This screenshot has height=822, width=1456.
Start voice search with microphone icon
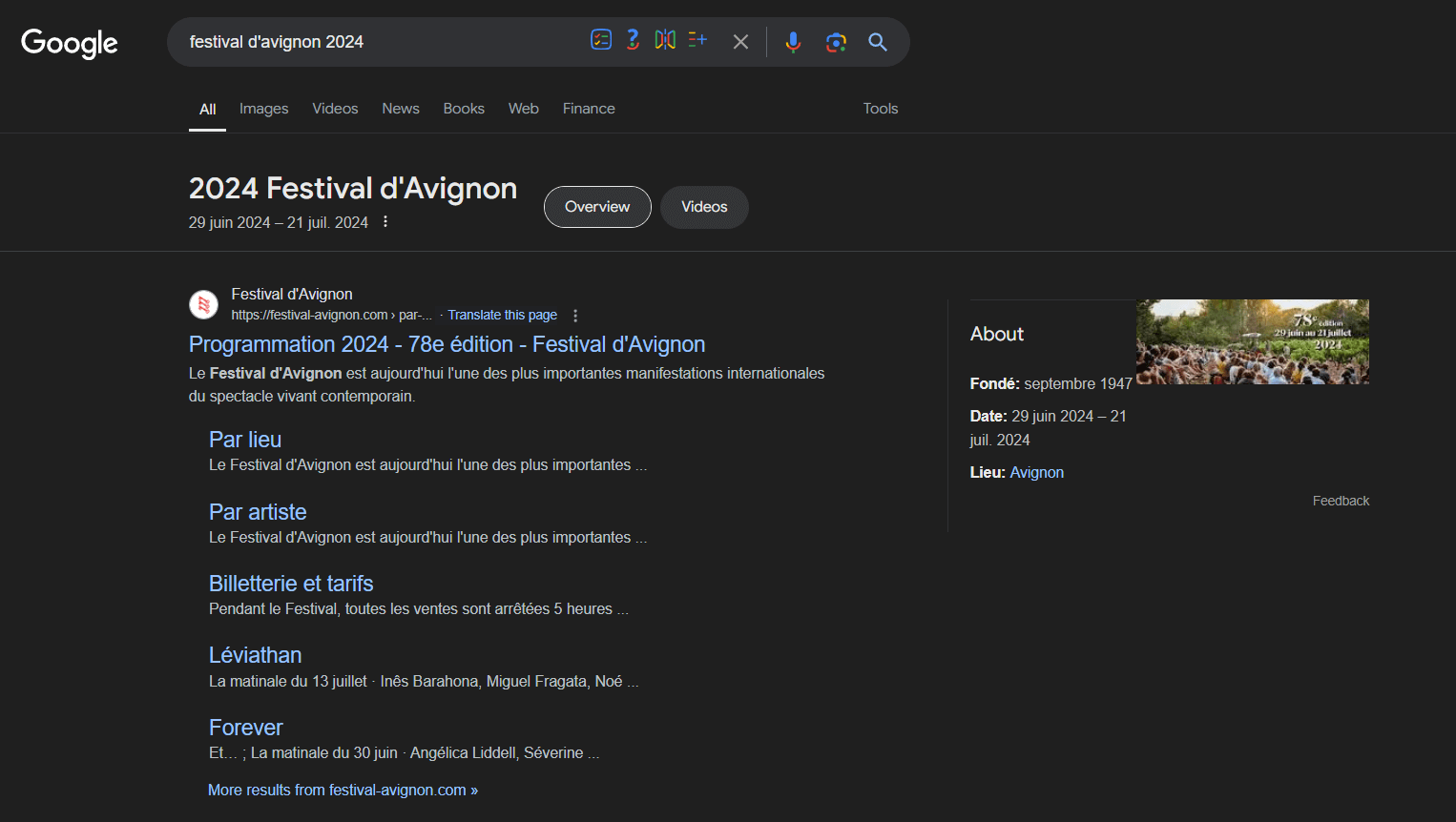point(793,42)
